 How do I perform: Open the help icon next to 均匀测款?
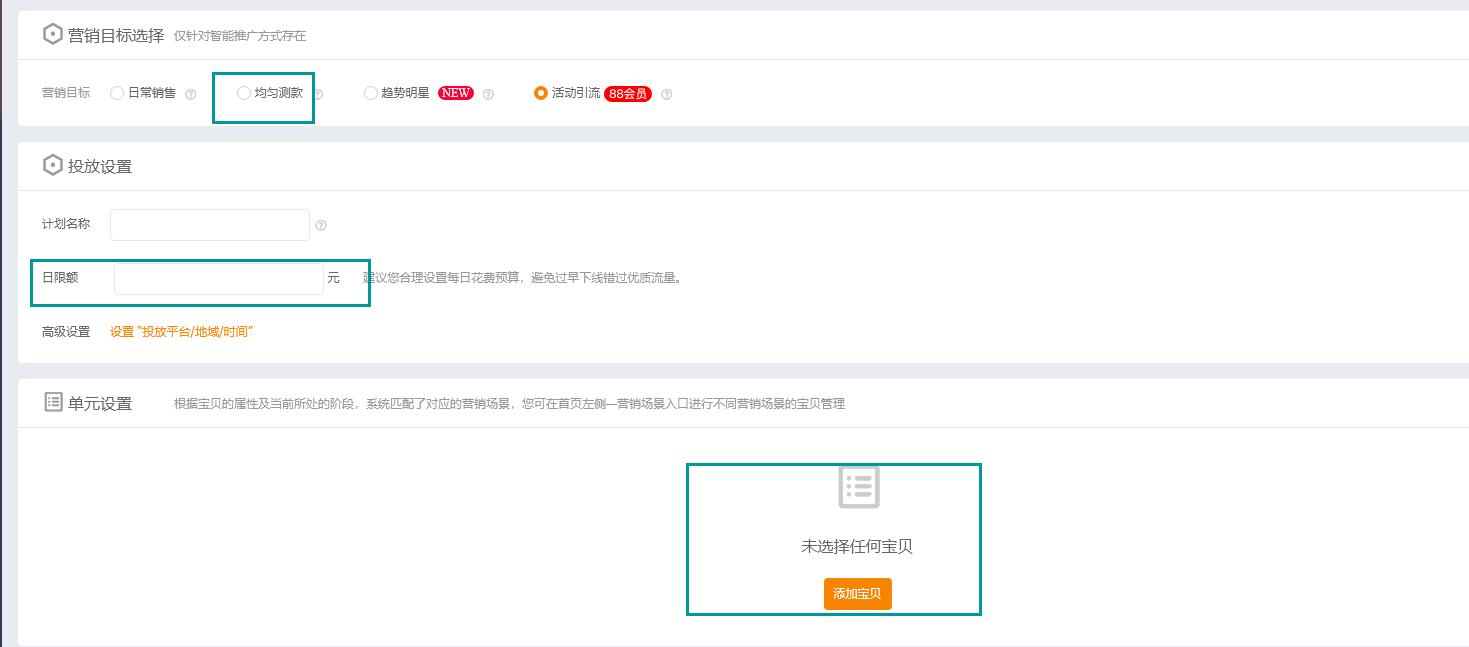(319, 92)
